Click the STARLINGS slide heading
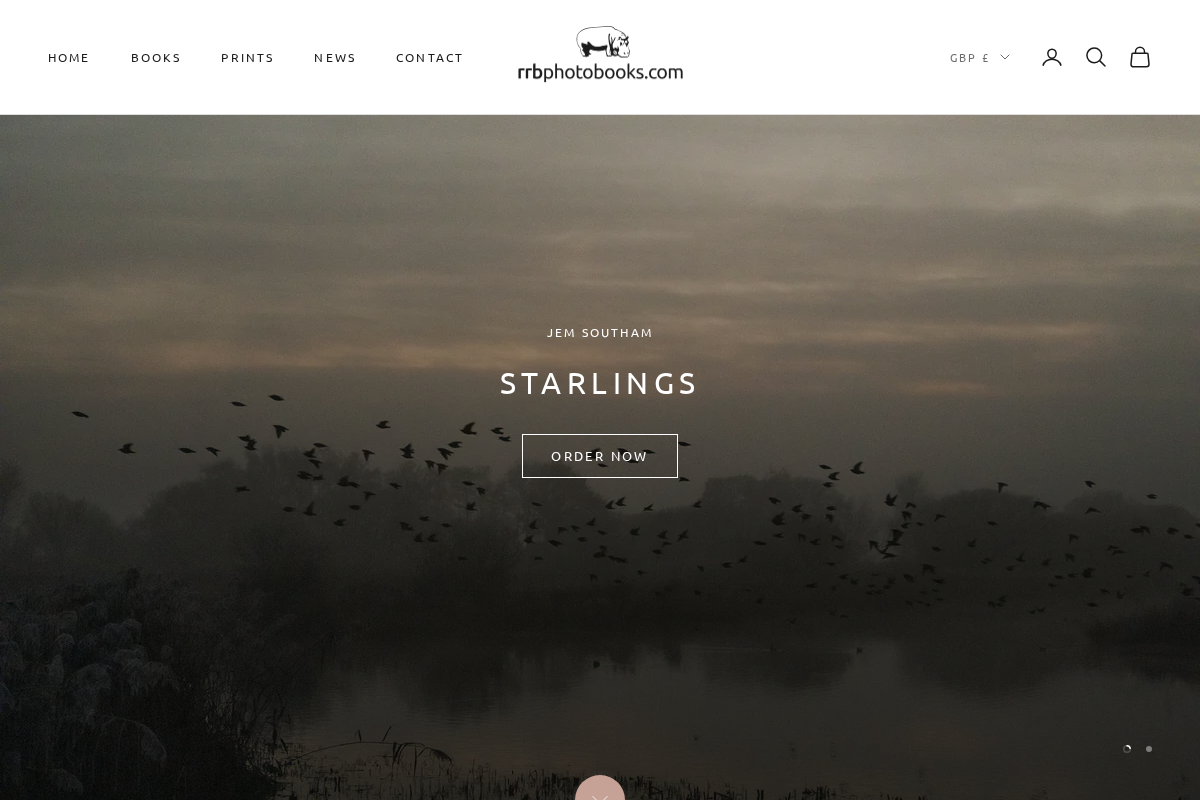Screen dimensions: 1200x800 click(x=600, y=383)
